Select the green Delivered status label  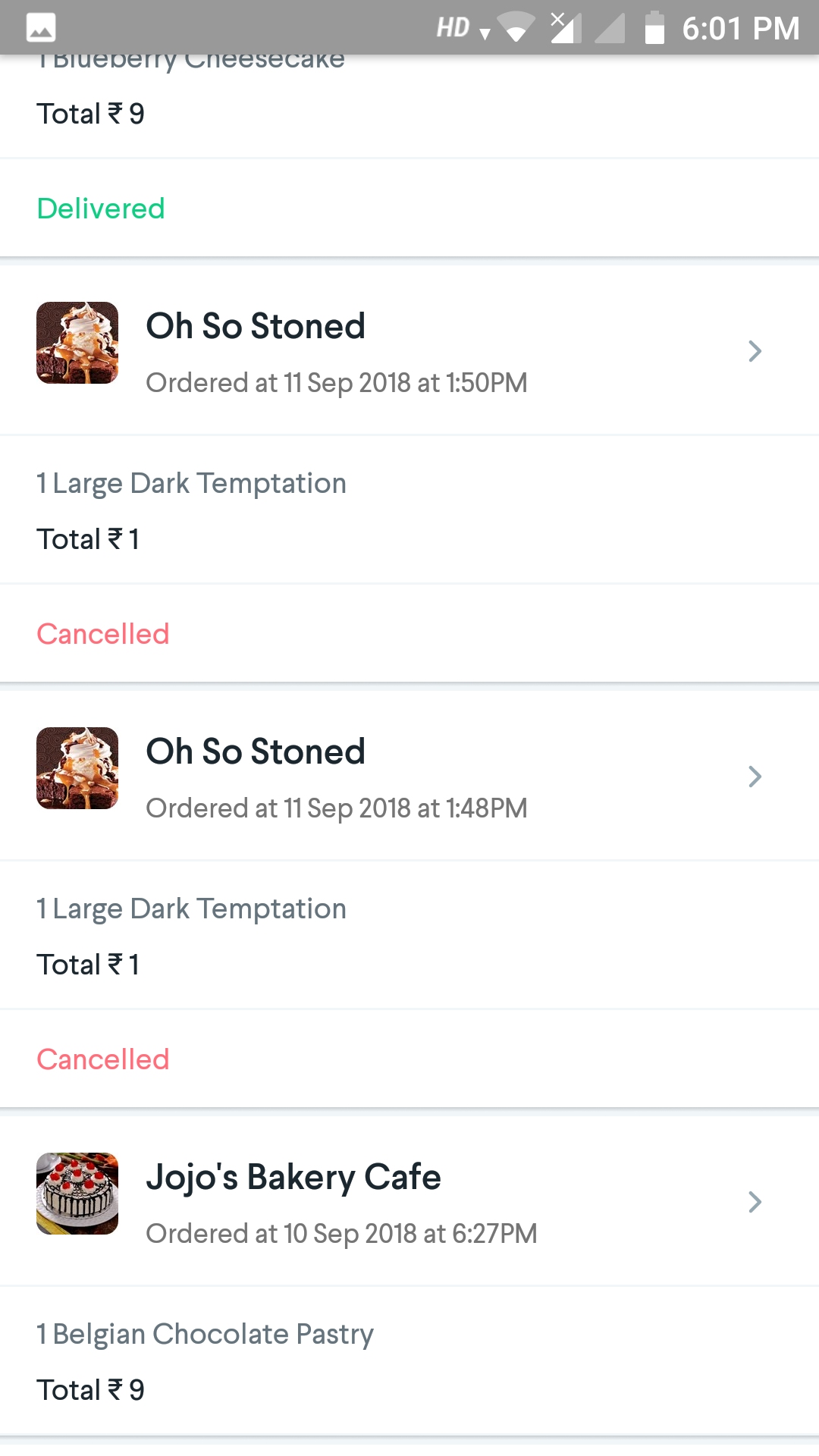[101, 209]
